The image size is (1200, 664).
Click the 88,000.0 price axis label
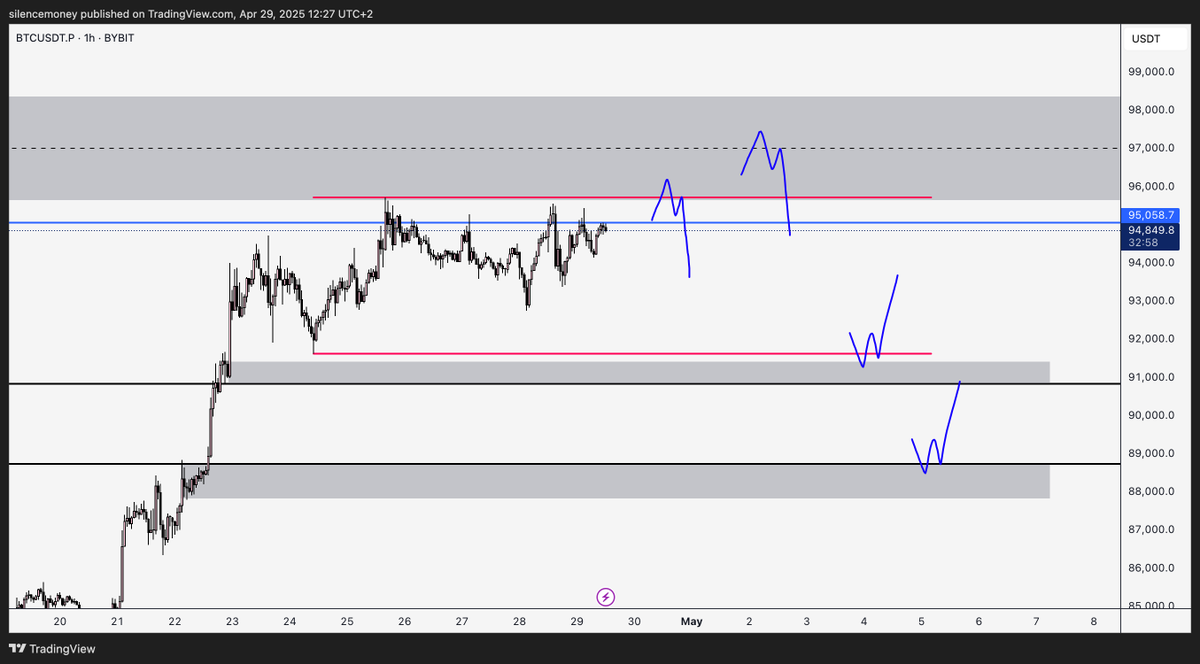click(x=1151, y=491)
